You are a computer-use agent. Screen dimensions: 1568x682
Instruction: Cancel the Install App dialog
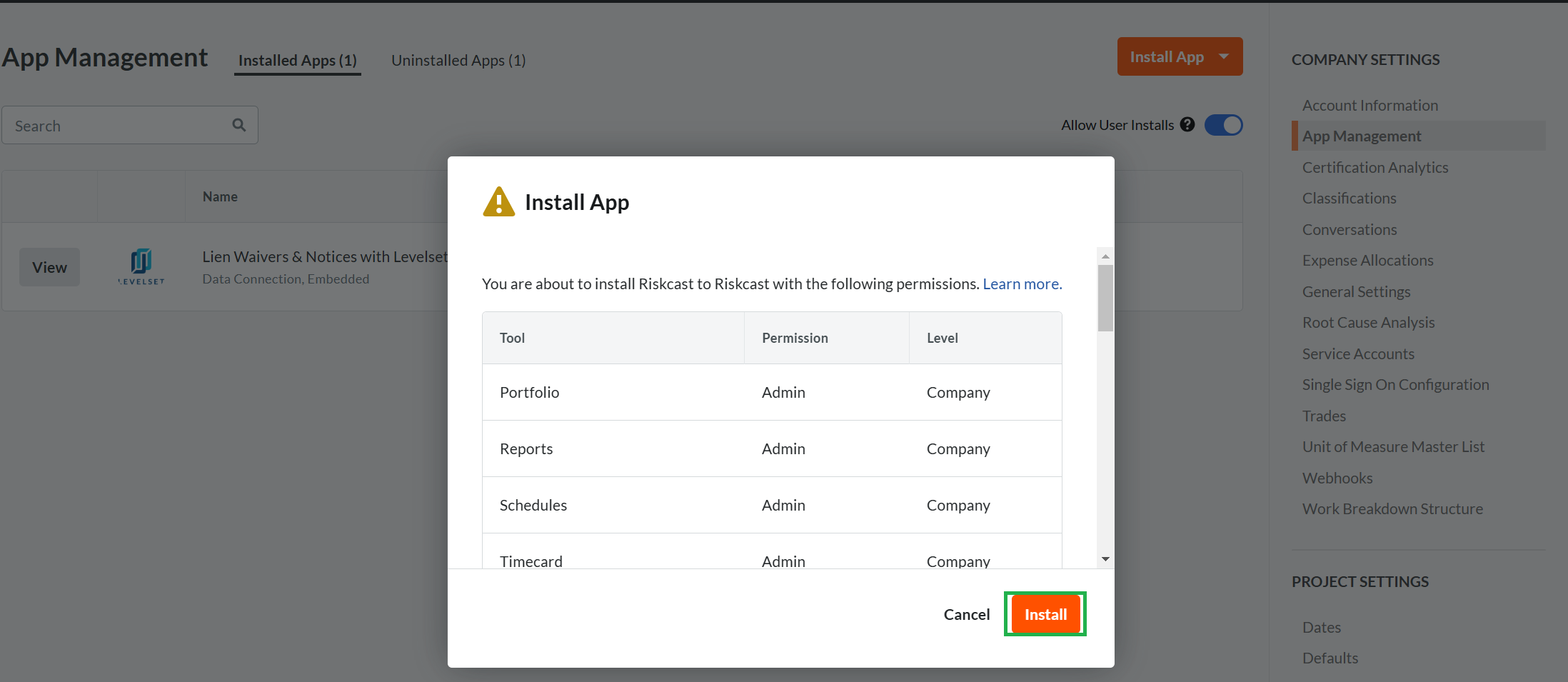tap(966, 614)
